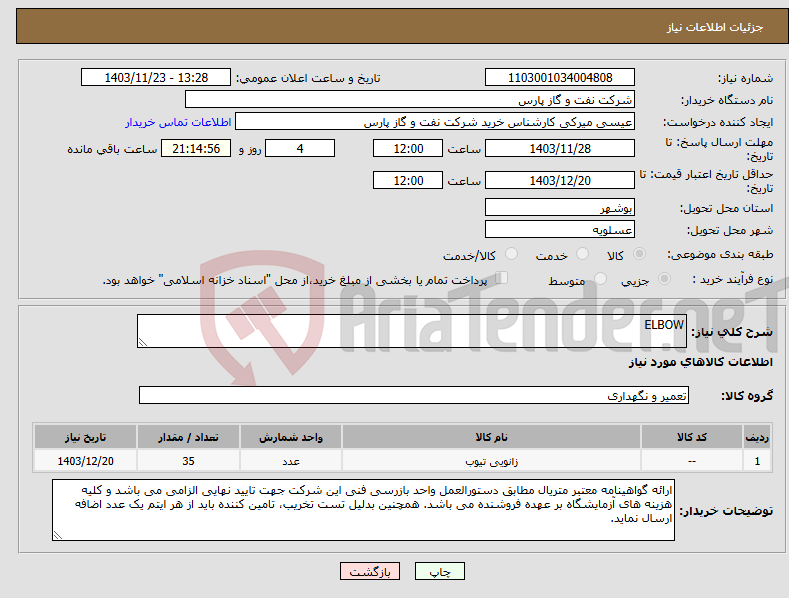The image size is (789, 598).
Task: Click the چاپ (print) button
Action: [x=439, y=571]
